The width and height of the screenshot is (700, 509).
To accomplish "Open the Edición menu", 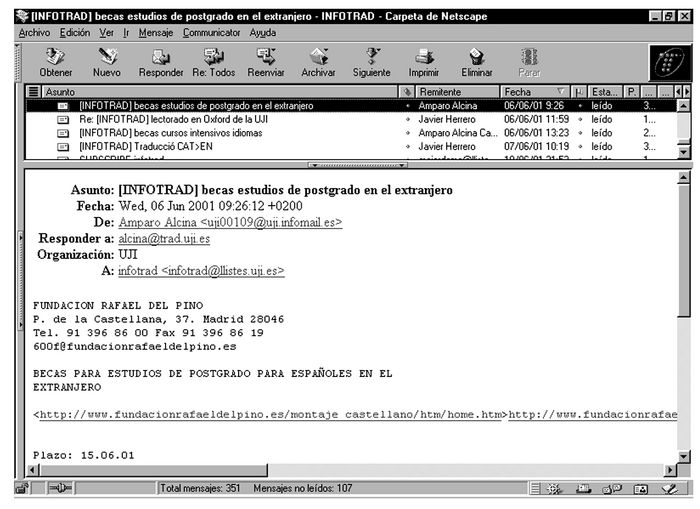I will tap(75, 33).
